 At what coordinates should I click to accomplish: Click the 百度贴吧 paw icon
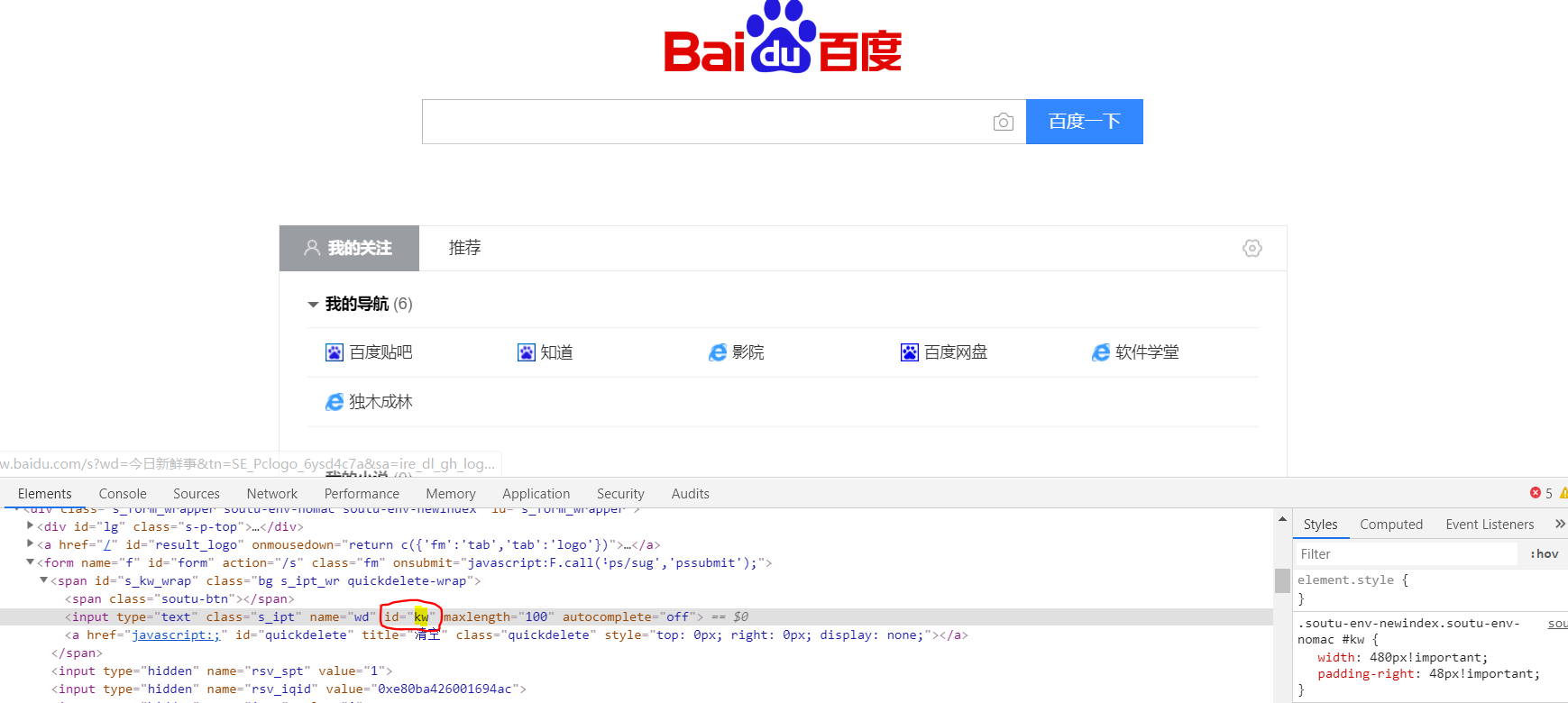coord(335,352)
